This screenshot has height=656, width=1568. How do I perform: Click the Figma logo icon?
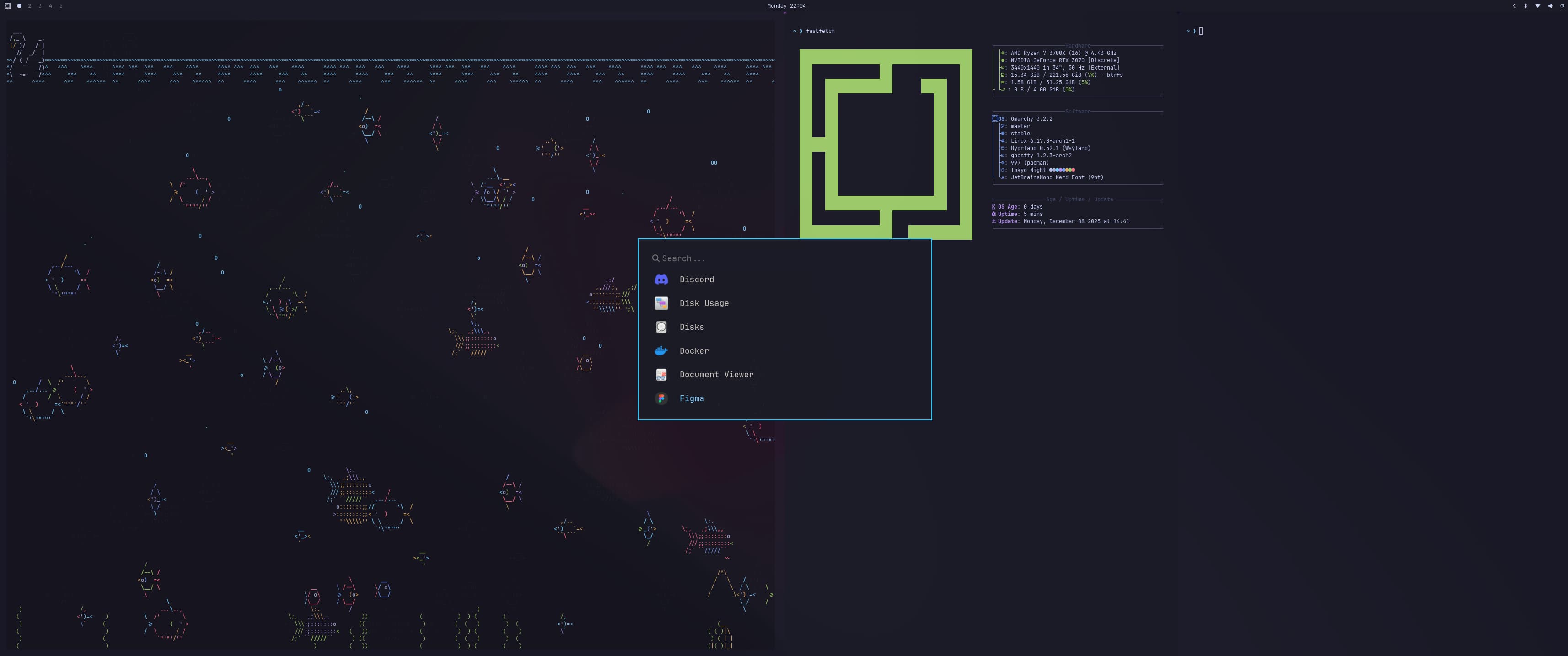[x=661, y=398]
